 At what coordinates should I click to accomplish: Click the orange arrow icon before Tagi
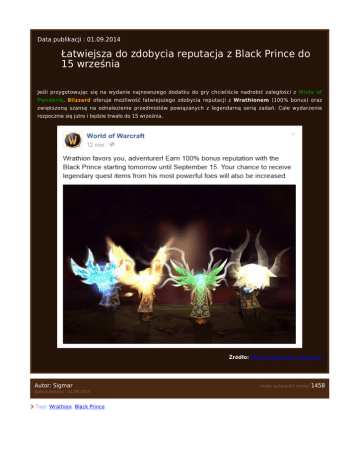pos(32,406)
